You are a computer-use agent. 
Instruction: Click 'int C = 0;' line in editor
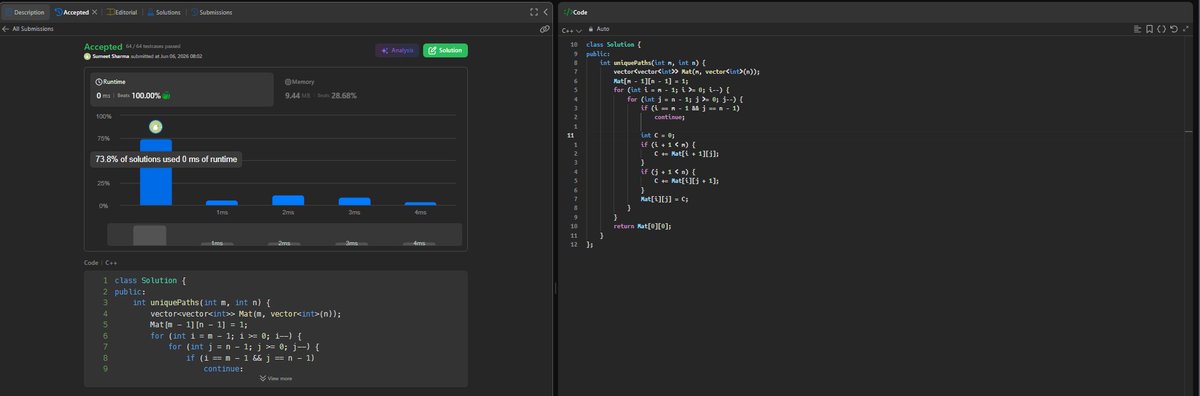[x=658, y=135]
